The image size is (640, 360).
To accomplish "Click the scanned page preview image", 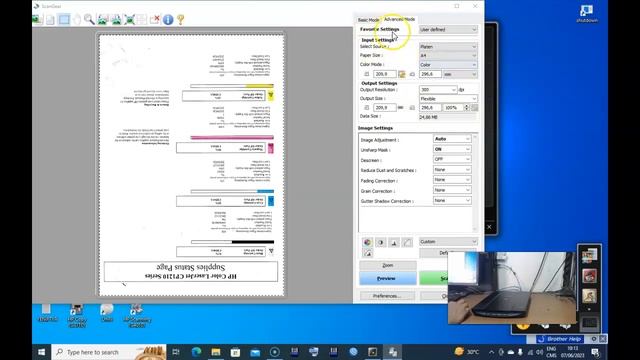I will tap(191, 165).
